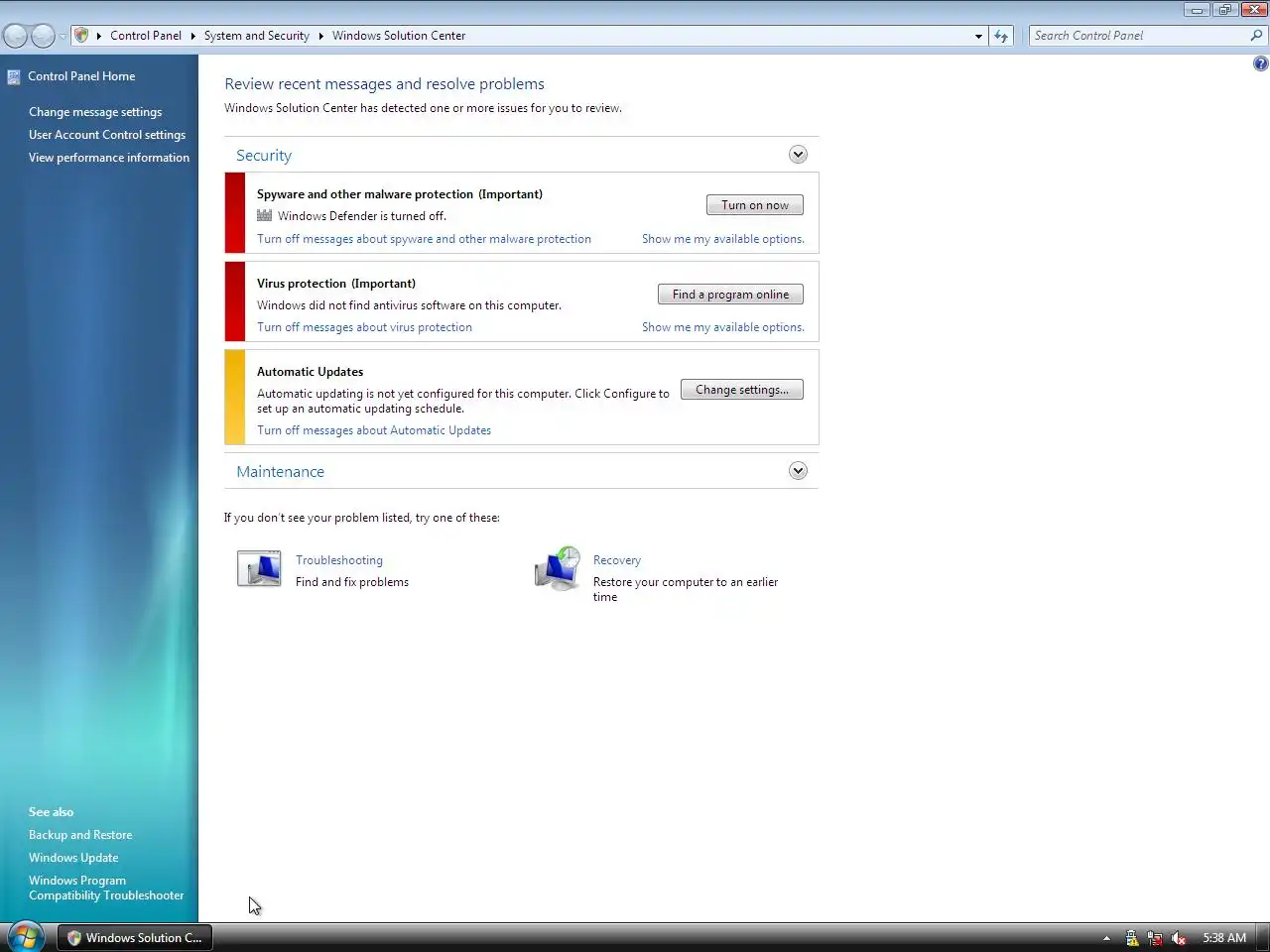The height and width of the screenshot is (952, 1270).
Task: Select System and Security breadcrumb
Action: tap(257, 36)
